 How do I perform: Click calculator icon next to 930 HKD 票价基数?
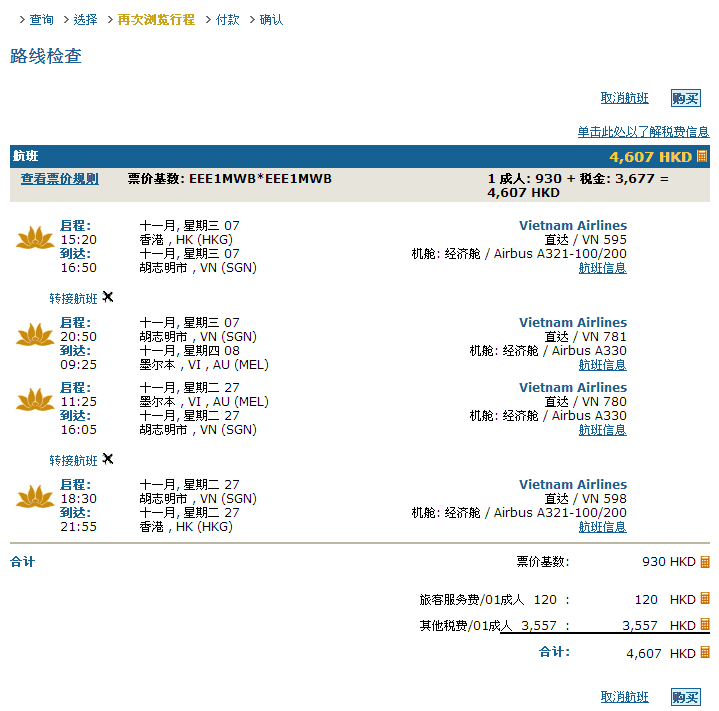[x=704, y=562]
